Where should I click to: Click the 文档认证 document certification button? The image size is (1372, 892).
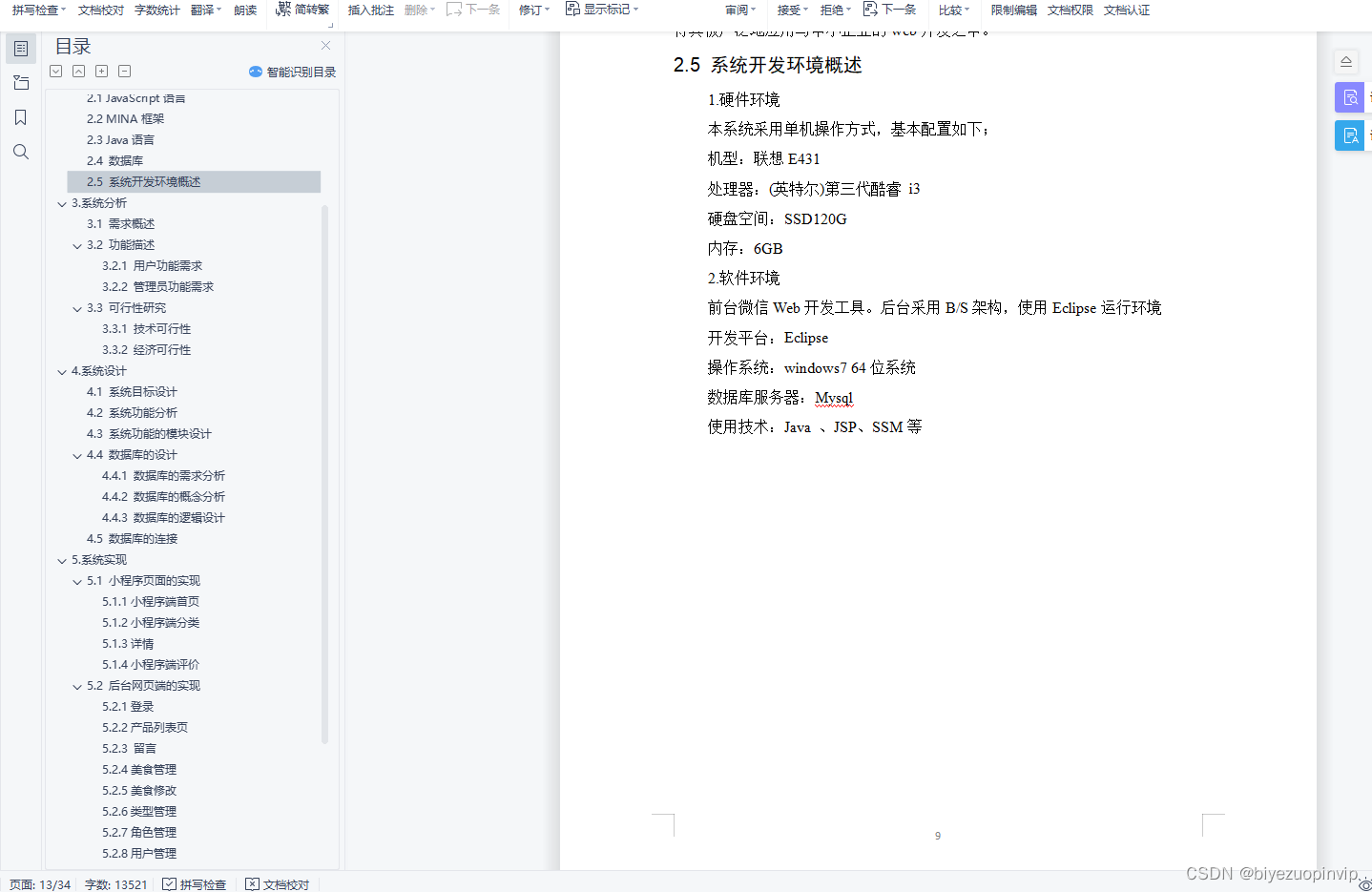tap(1126, 10)
